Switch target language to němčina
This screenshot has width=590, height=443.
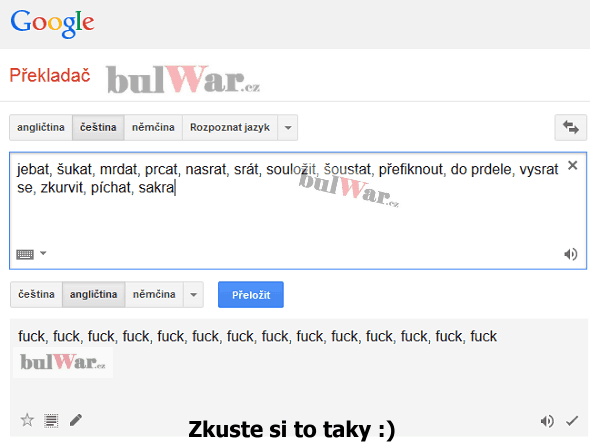(154, 294)
